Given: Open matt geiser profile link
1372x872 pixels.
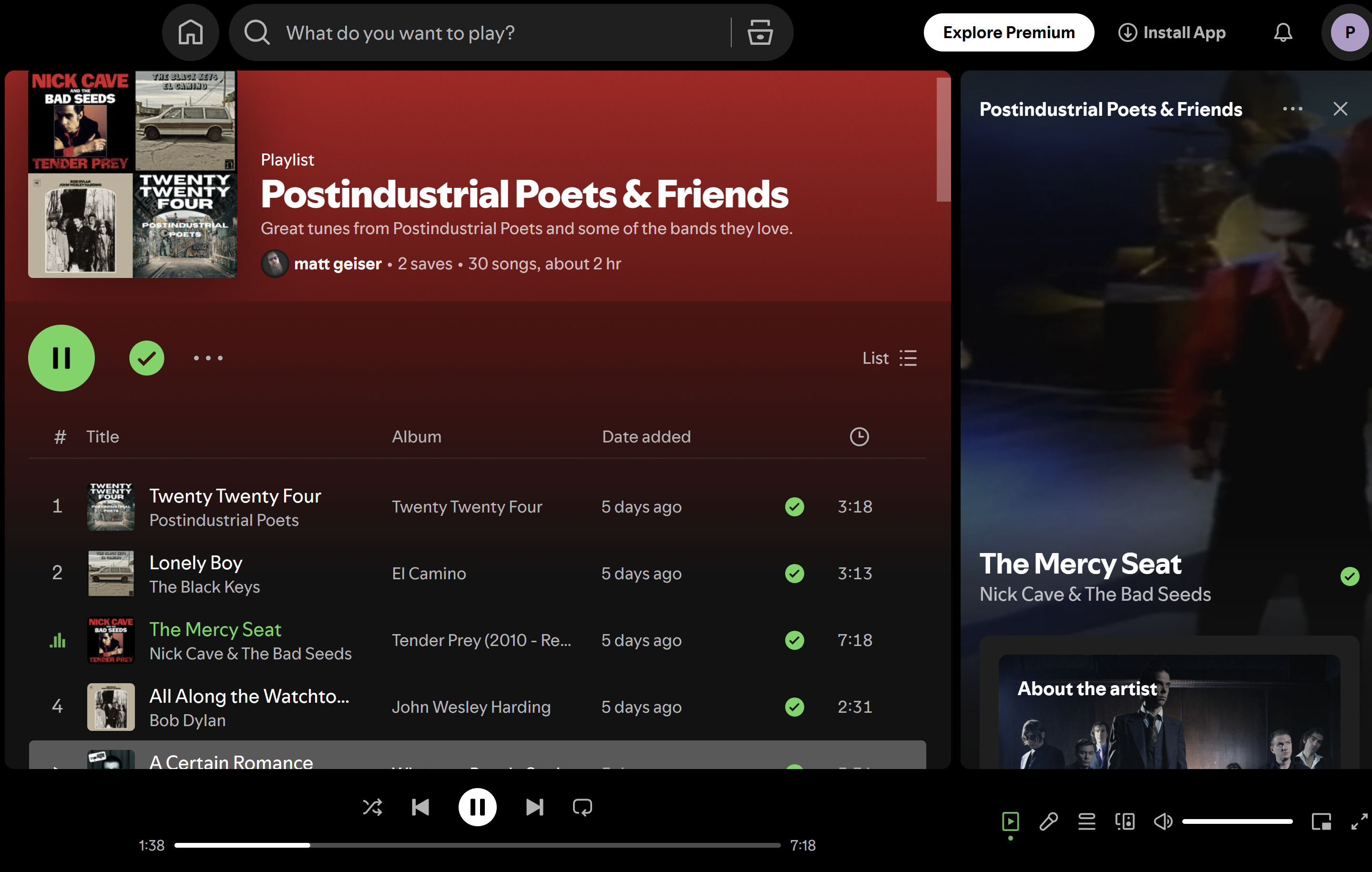Looking at the screenshot, I should click(x=338, y=264).
